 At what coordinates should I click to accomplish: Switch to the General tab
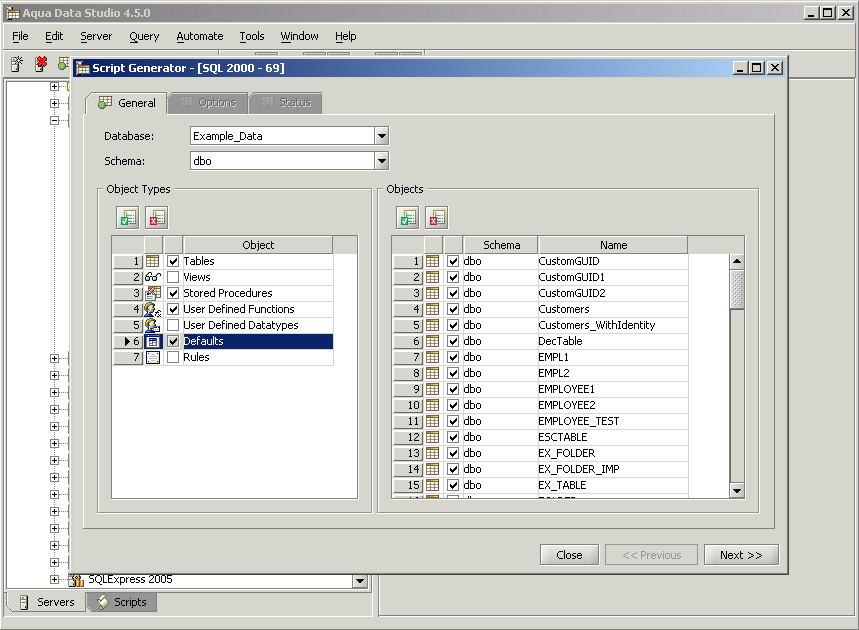point(126,103)
